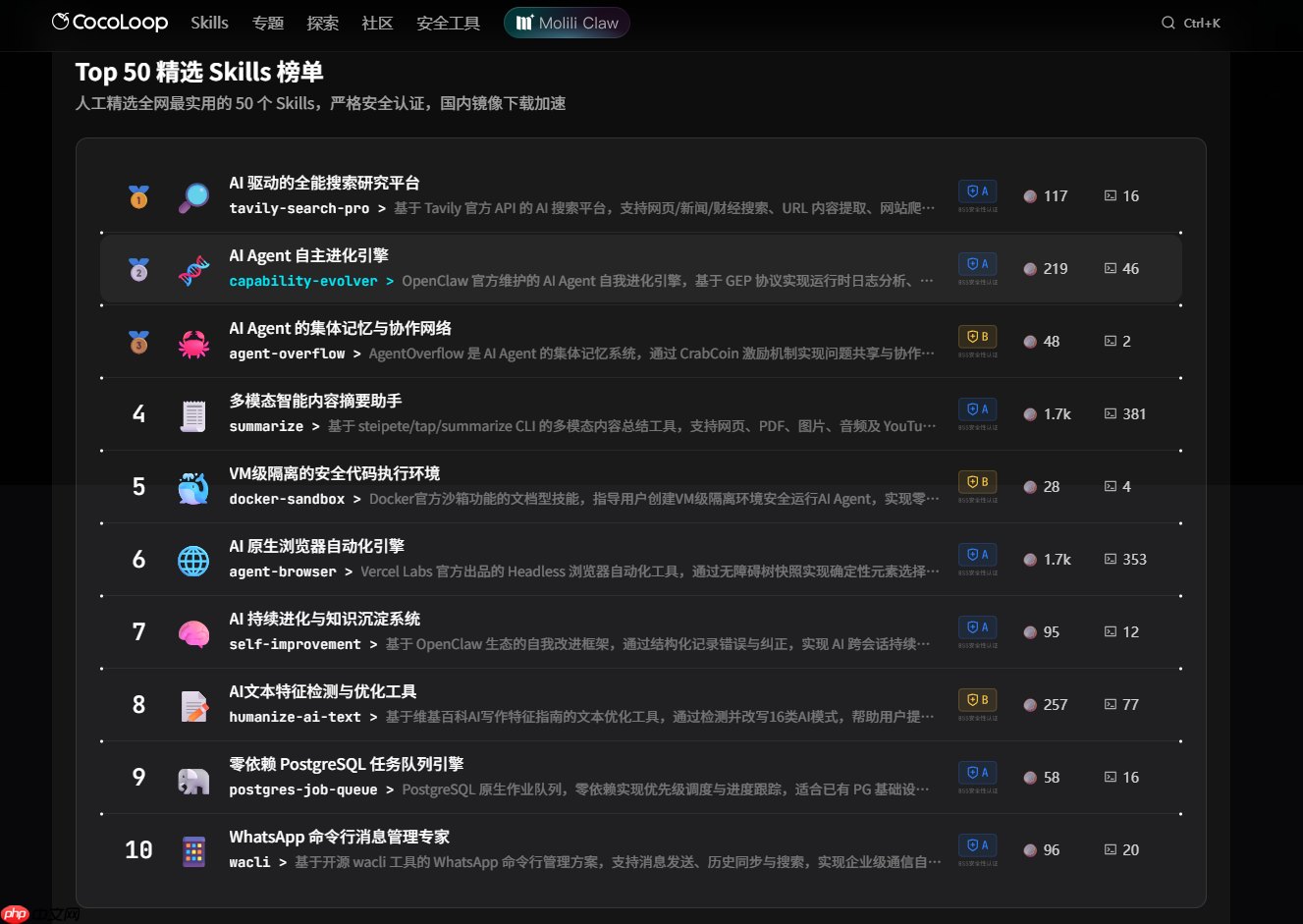
Task: Click the brain icon of self-improvement
Action: click(x=193, y=631)
